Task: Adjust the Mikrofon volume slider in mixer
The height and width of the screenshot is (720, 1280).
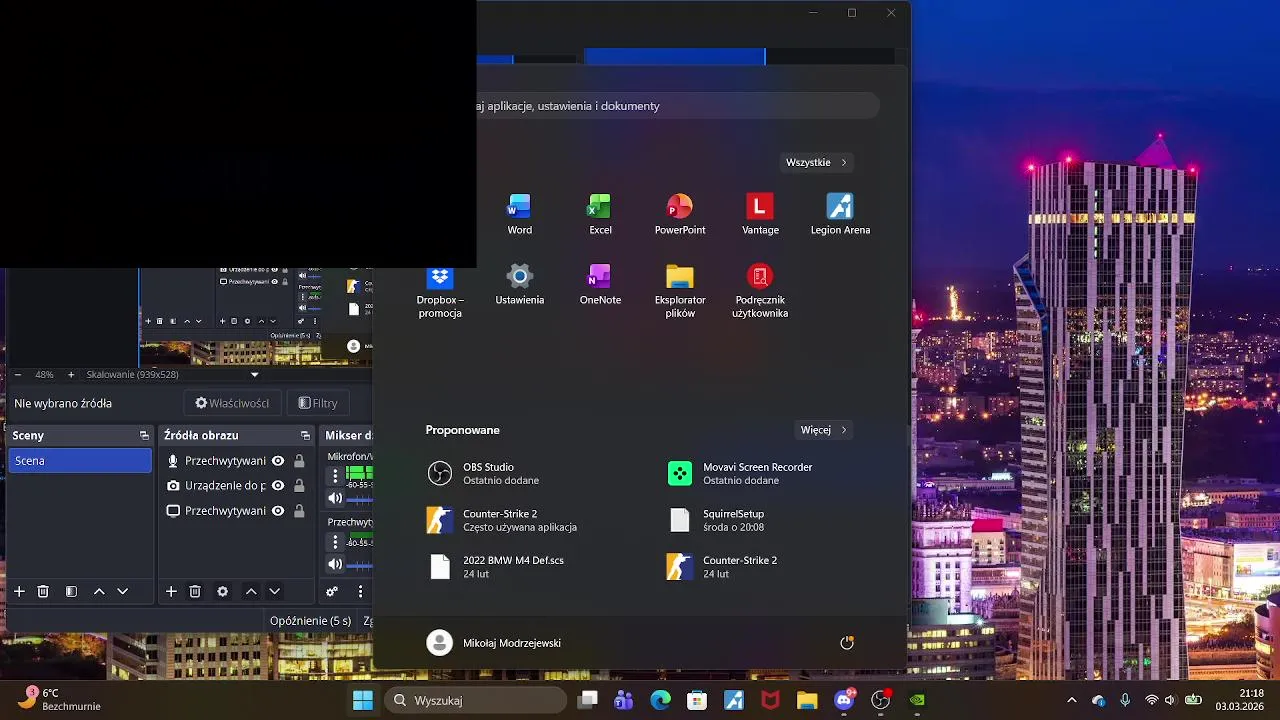Action: (360, 499)
